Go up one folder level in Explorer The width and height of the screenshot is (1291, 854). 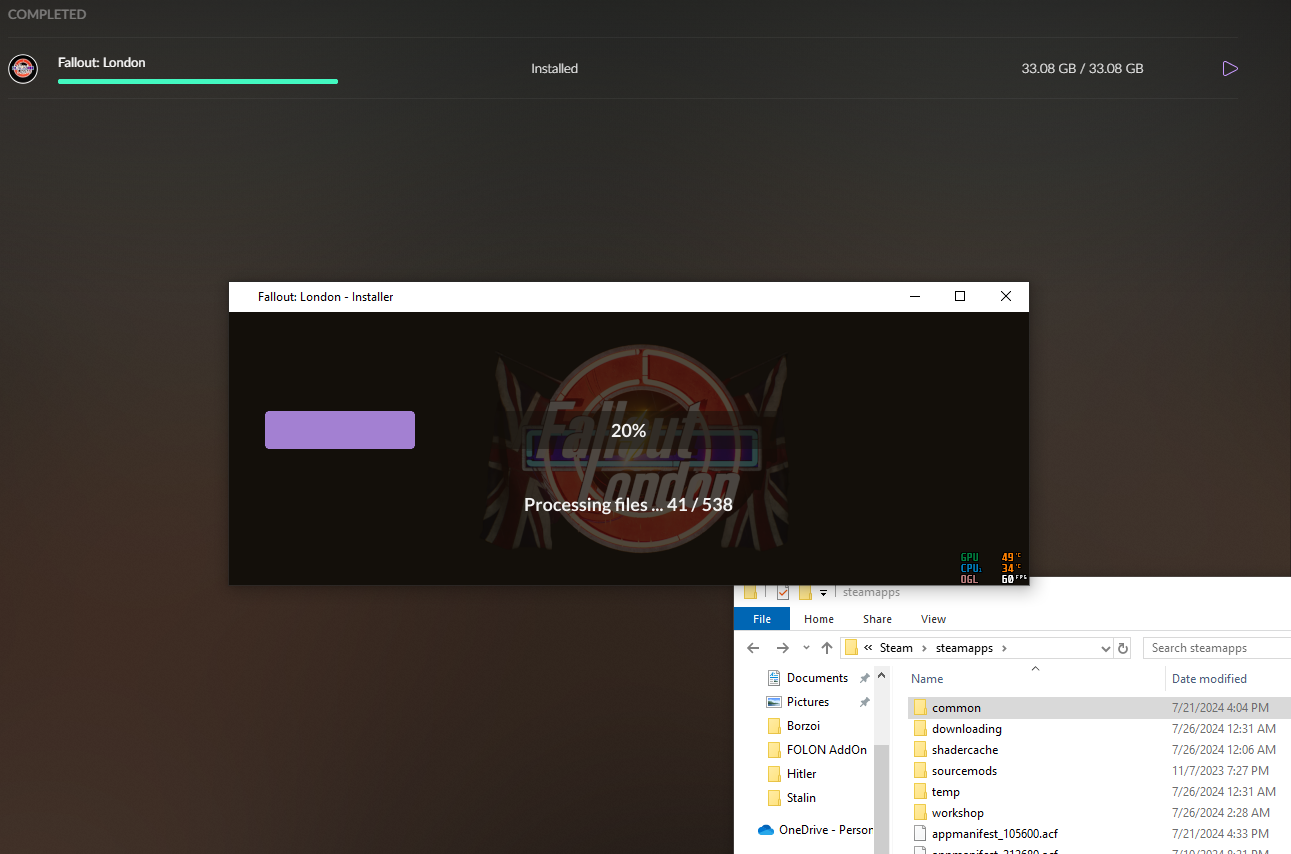(827, 648)
